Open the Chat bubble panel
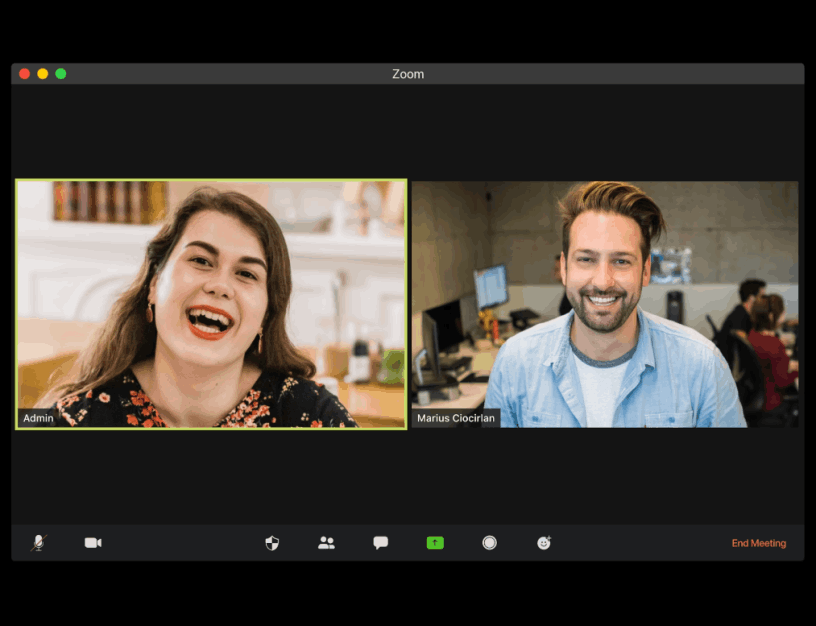Image resolution: width=816 pixels, height=626 pixels. pyautogui.click(x=380, y=543)
